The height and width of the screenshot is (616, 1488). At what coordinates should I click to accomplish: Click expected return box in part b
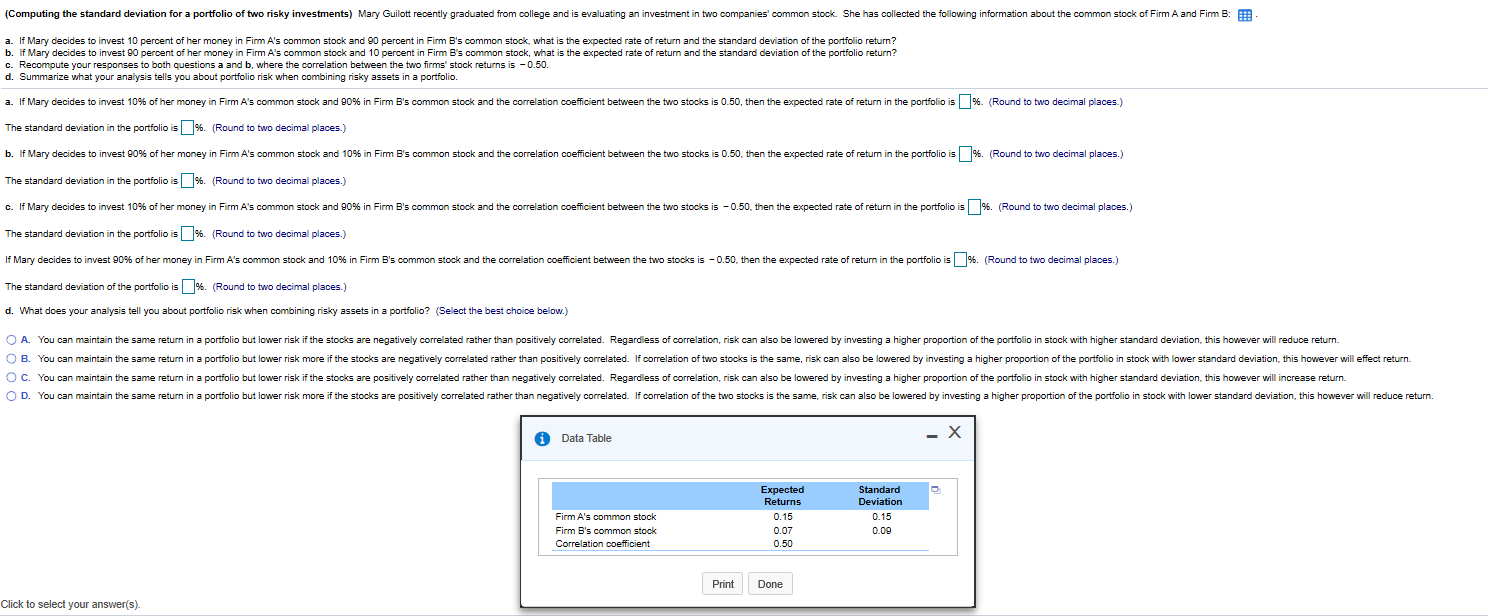(x=966, y=153)
